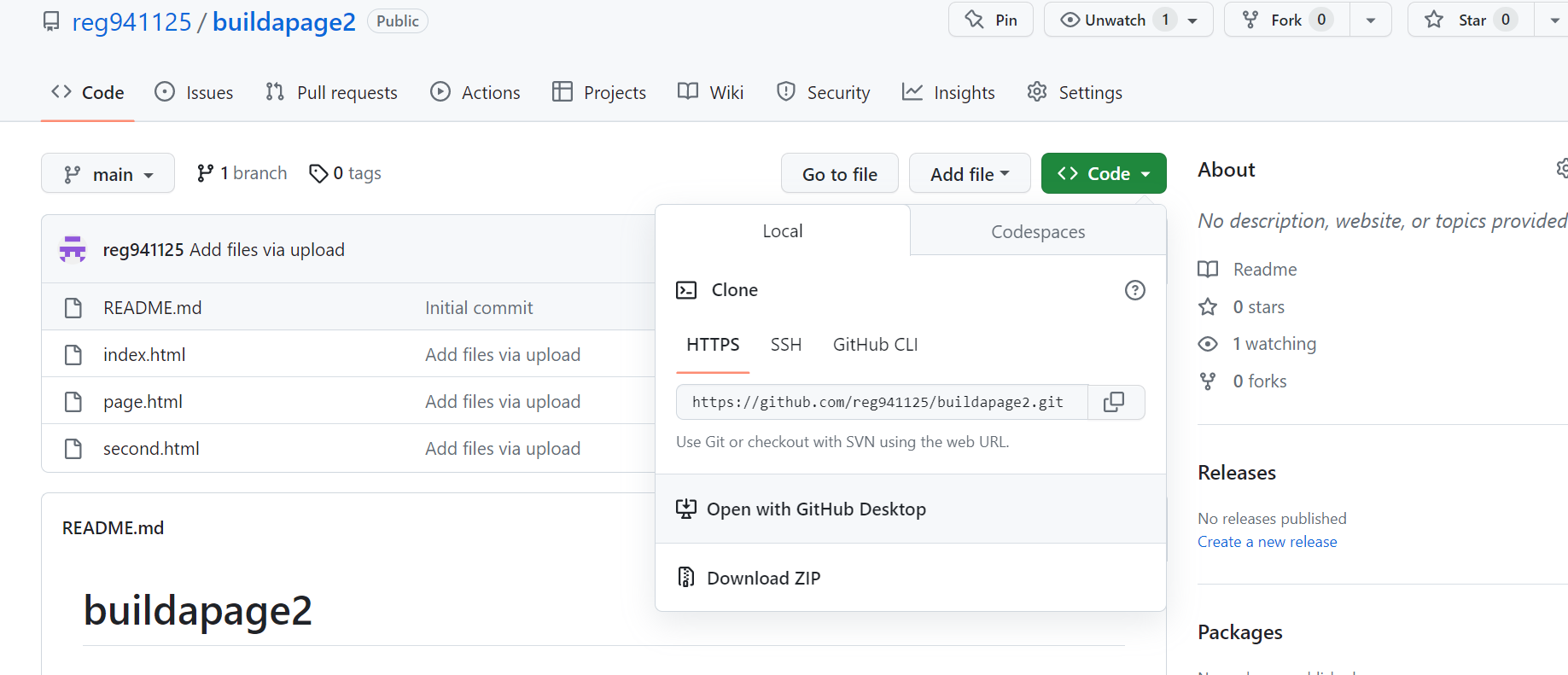The height and width of the screenshot is (675, 1568).
Task: Open the repository Settings tab
Action: coord(1075,92)
